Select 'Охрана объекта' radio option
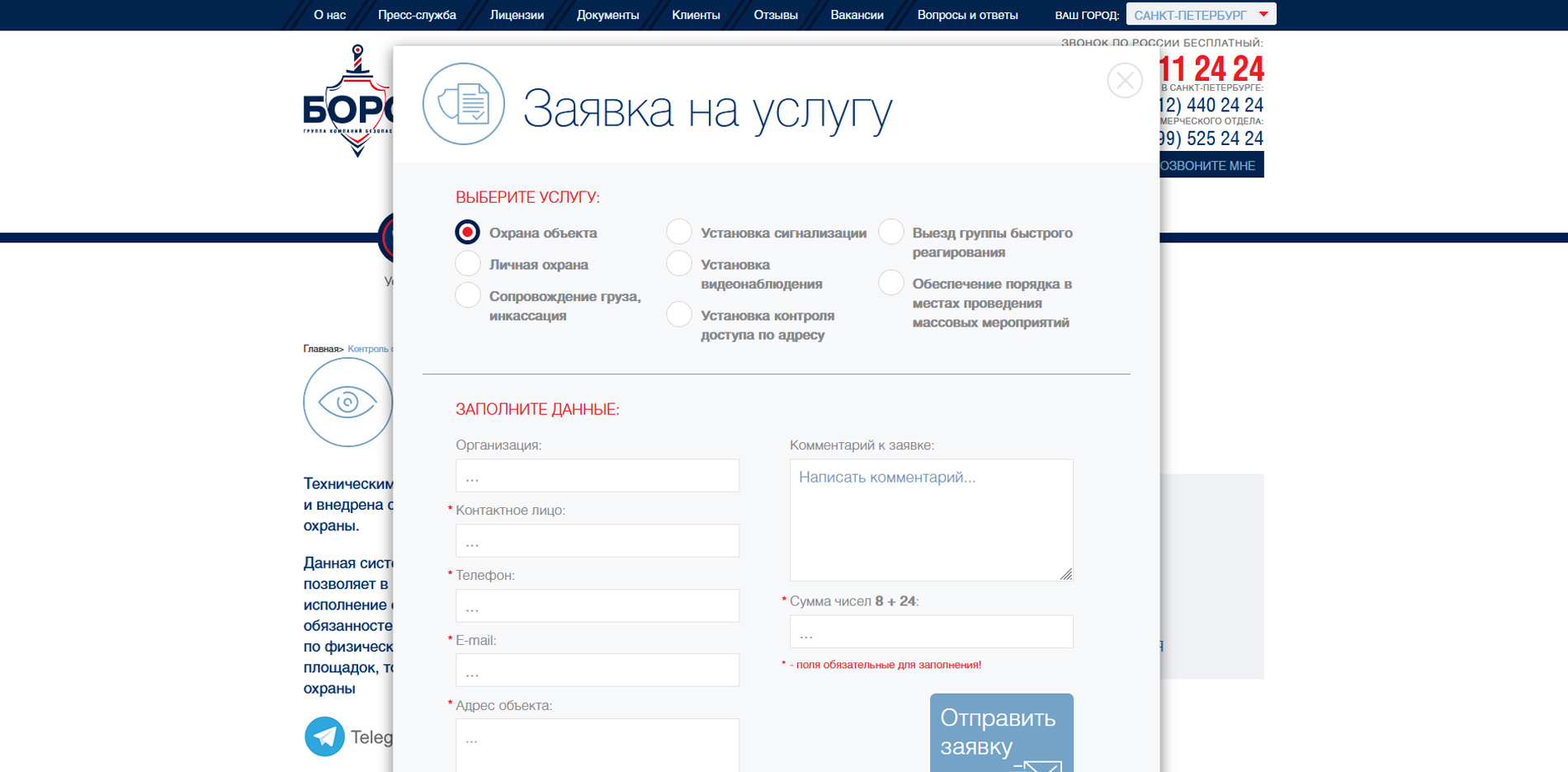Screen dimensions: 1568x772 click(x=468, y=233)
